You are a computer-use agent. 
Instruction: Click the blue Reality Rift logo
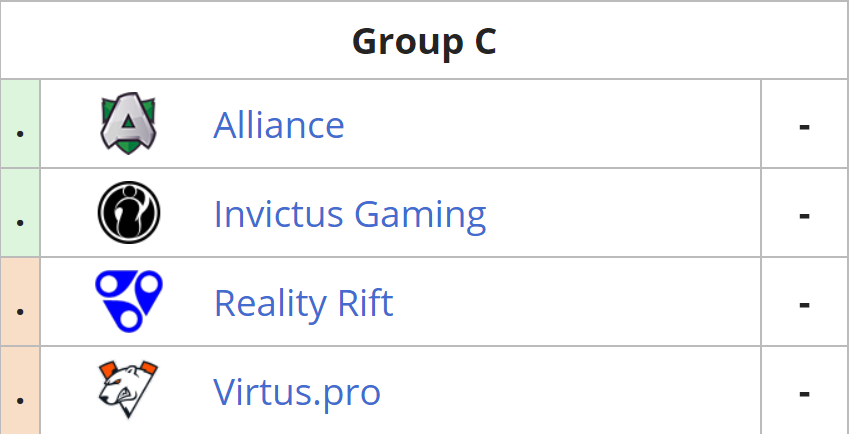point(129,301)
